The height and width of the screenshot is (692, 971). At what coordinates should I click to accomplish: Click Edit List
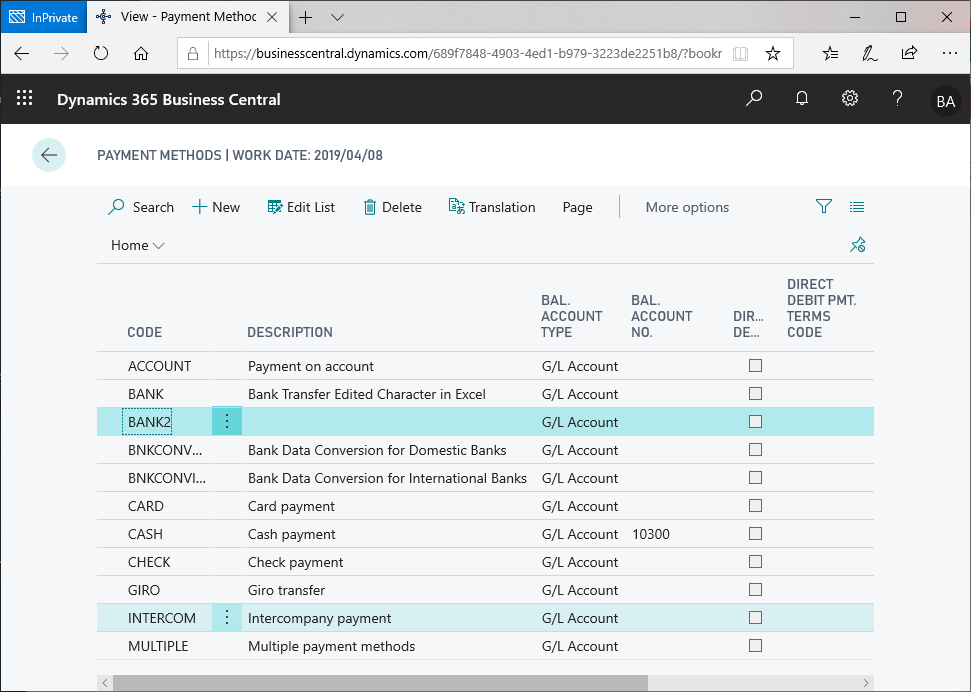pos(301,207)
